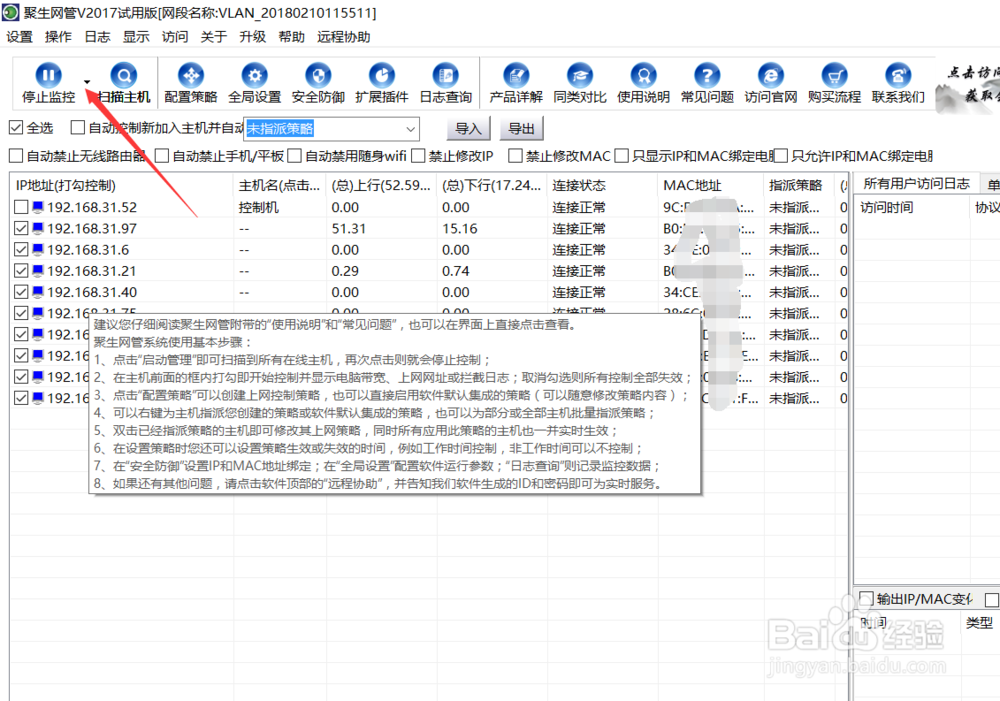Open the arrow beside 停止监控

87,82
